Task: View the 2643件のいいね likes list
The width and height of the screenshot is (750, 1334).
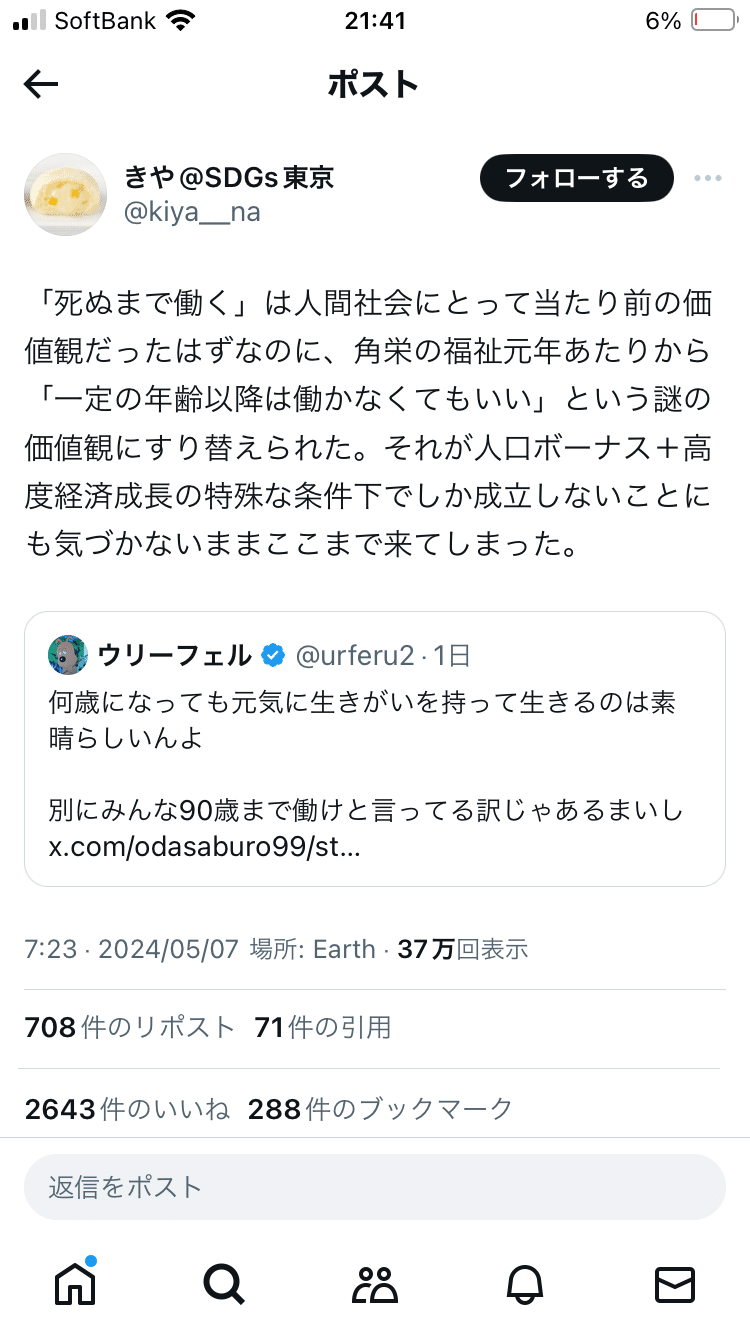Action: [x=127, y=1108]
